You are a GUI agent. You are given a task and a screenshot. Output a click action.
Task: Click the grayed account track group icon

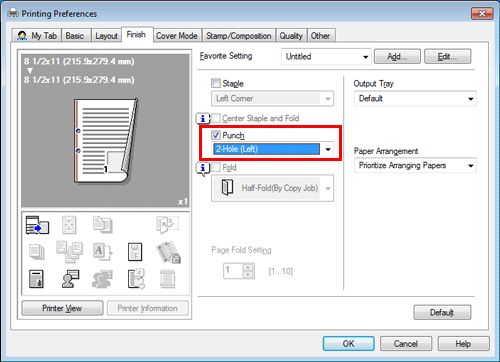pyautogui.click(x=102, y=279)
